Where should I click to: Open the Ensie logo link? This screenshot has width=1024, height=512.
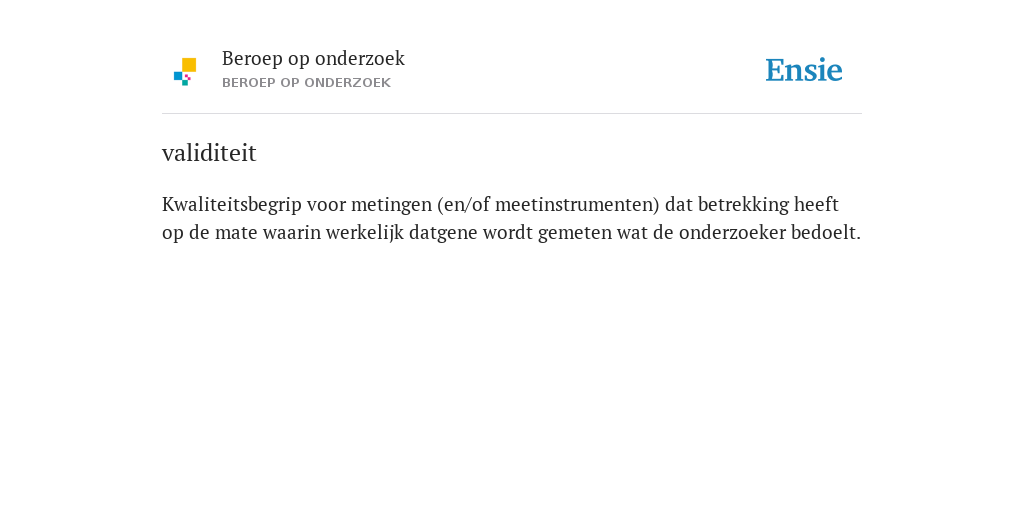pyautogui.click(x=804, y=70)
